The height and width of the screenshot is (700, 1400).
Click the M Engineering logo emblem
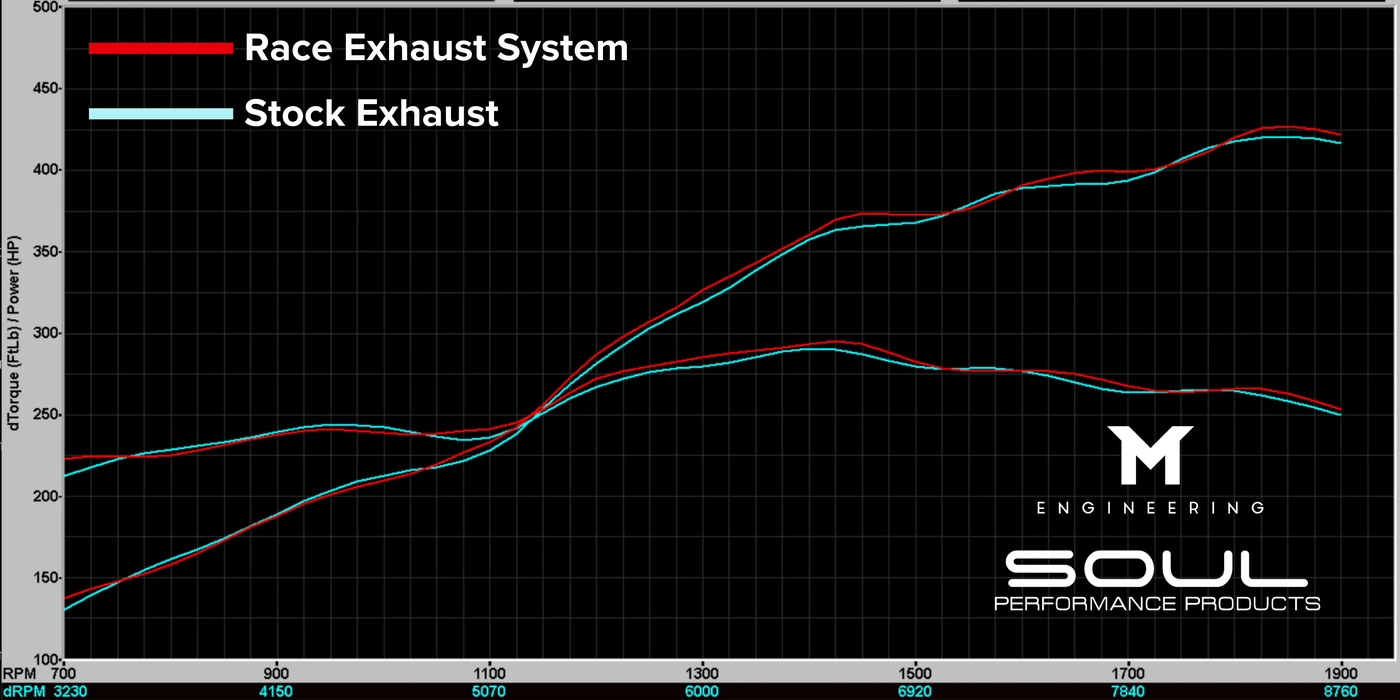click(1149, 455)
